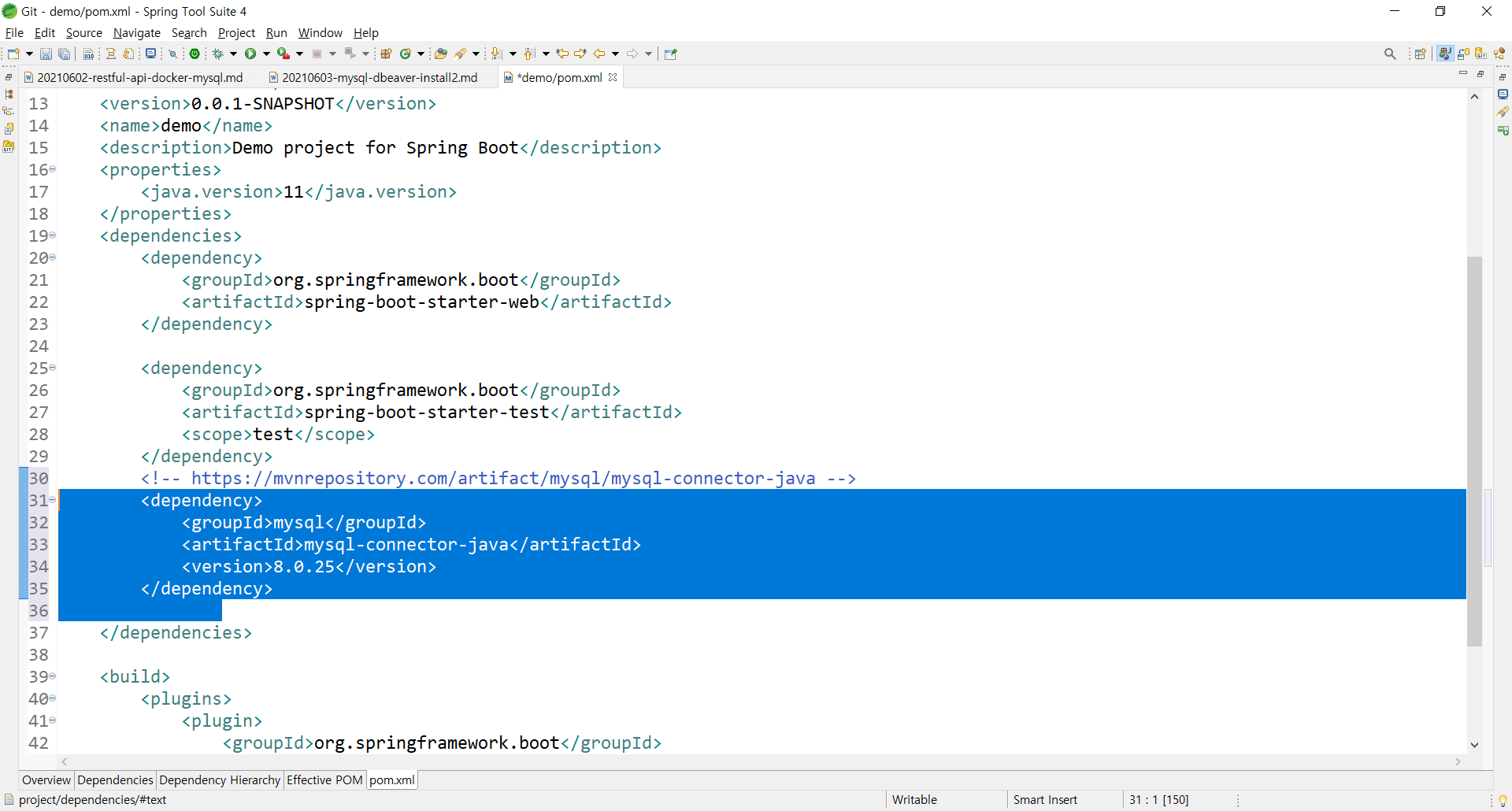Save the current pom.xml file
The height and width of the screenshot is (811, 1512).
pyautogui.click(x=46, y=54)
